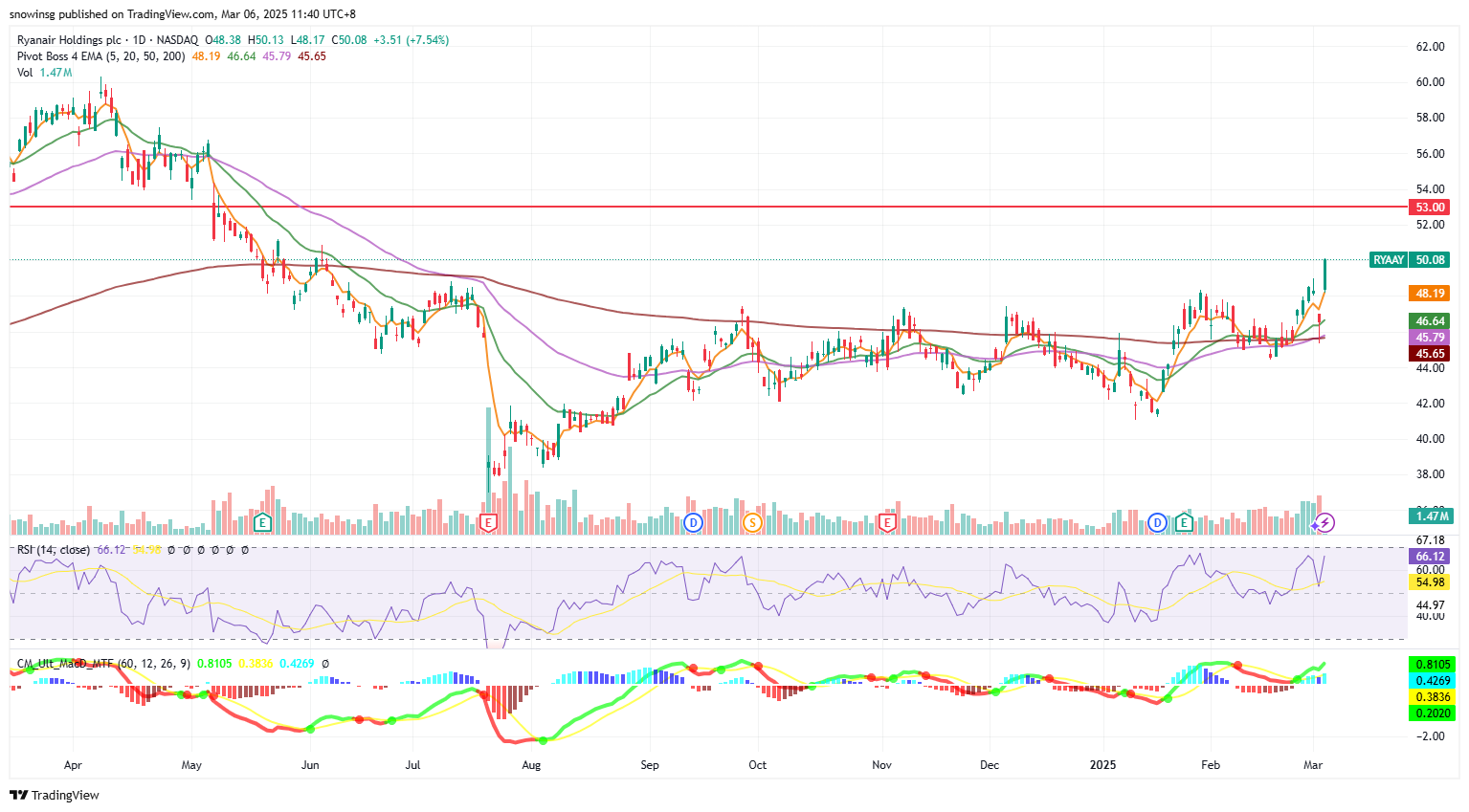
Task: Click the purple lightning marker near March
Action: click(x=1324, y=522)
